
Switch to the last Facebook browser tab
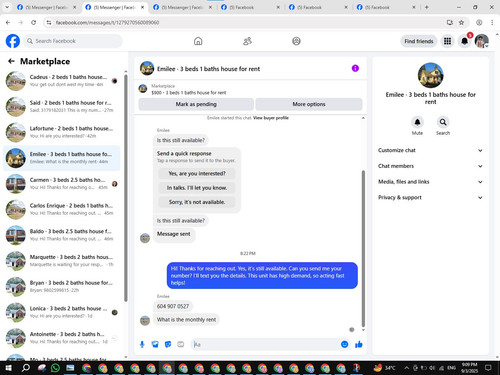tap(386, 7)
